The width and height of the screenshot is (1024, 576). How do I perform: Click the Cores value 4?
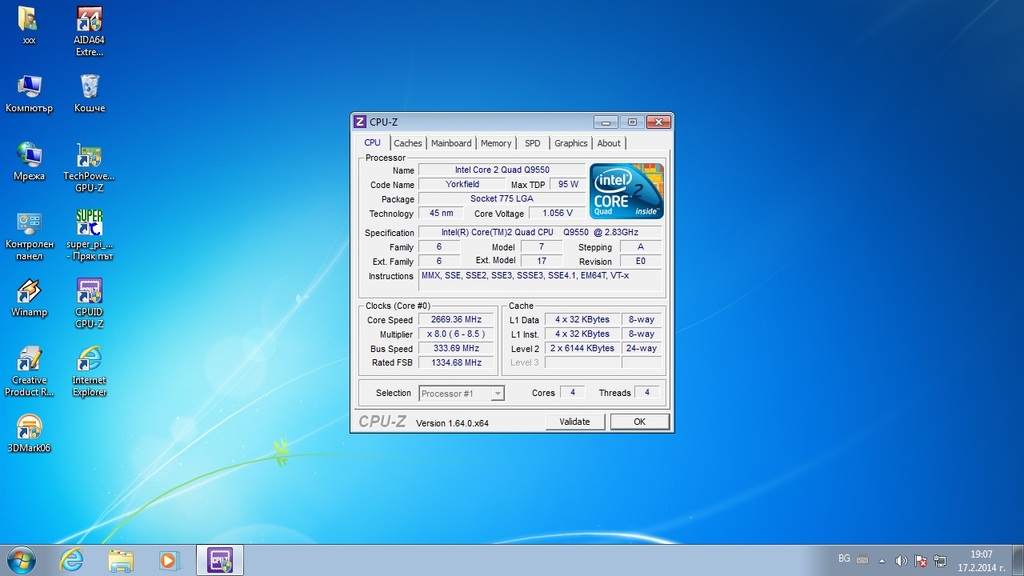pyautogui.click(x=572, y=392)
